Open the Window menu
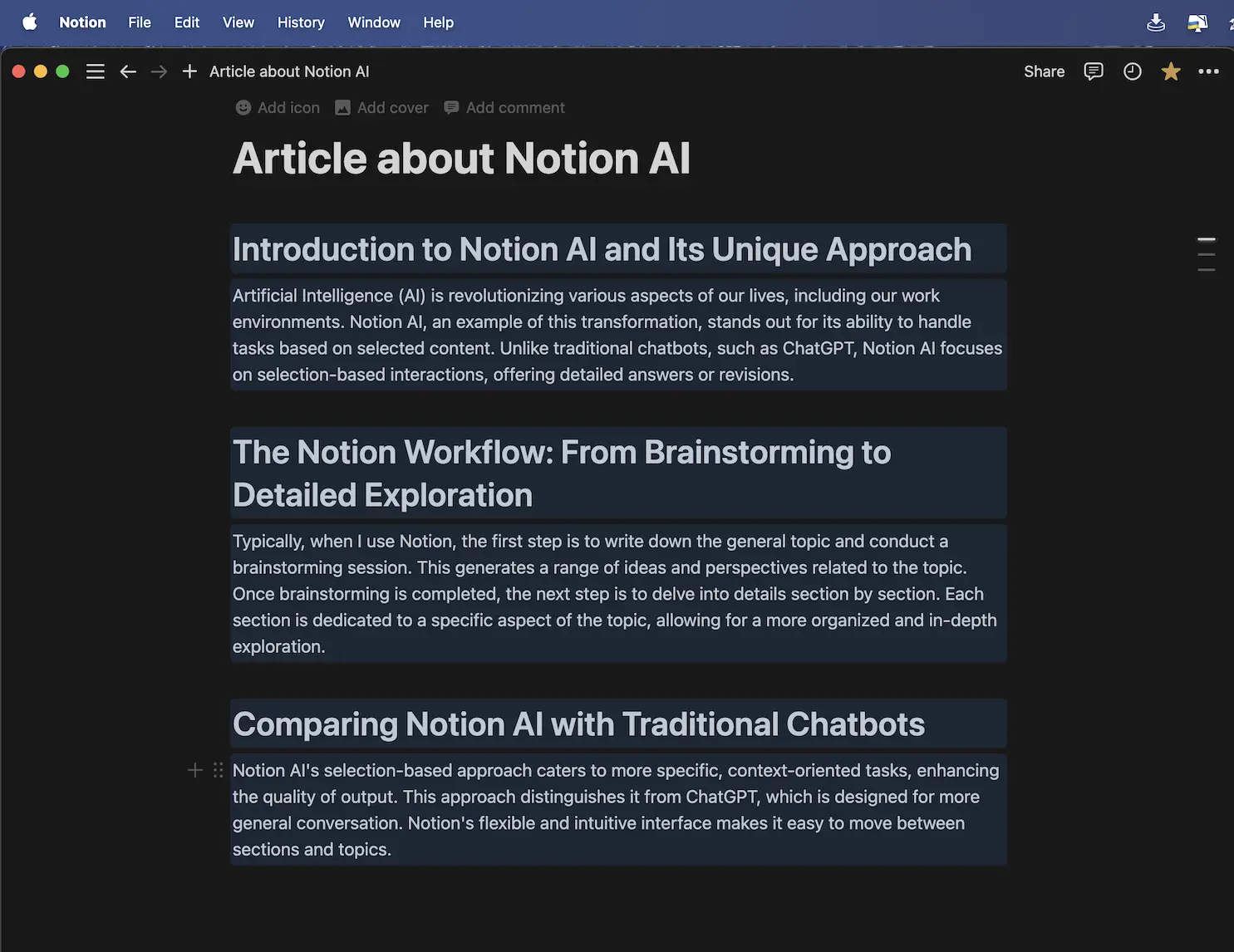The width and height of the screenshot is (1234, 952). coord(374,22)
